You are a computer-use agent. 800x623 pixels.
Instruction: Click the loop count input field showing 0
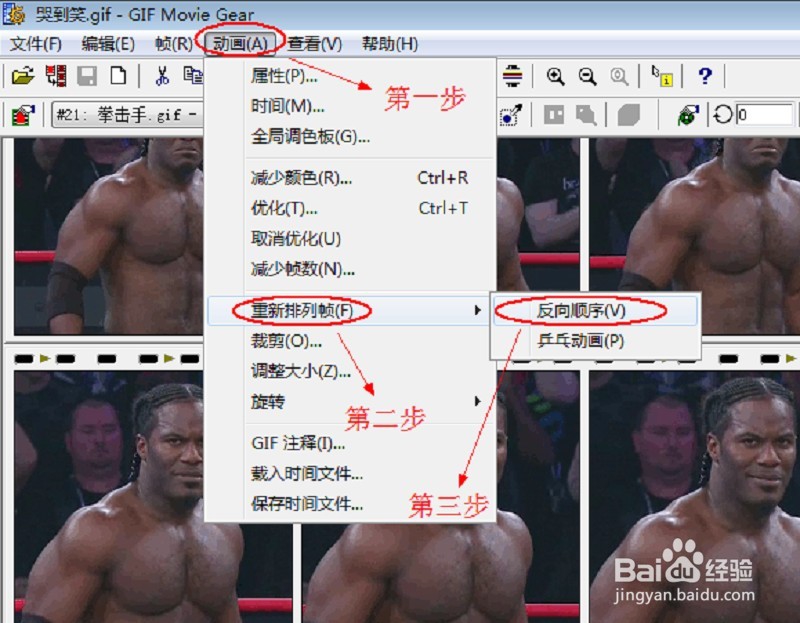pyautogui.click(x=764, y=114)
